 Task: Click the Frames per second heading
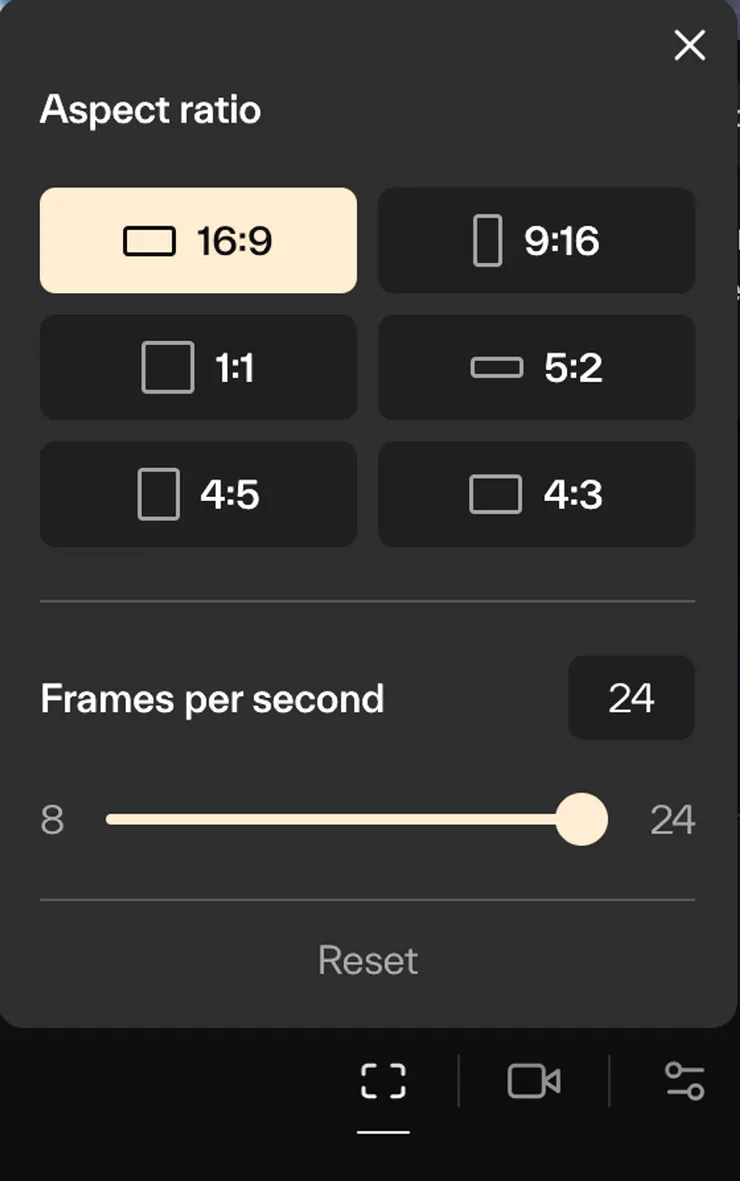[212, 699]
